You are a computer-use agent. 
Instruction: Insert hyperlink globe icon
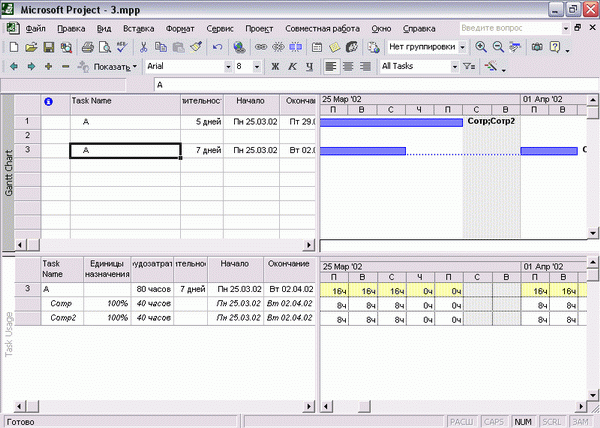pos(239,47)
